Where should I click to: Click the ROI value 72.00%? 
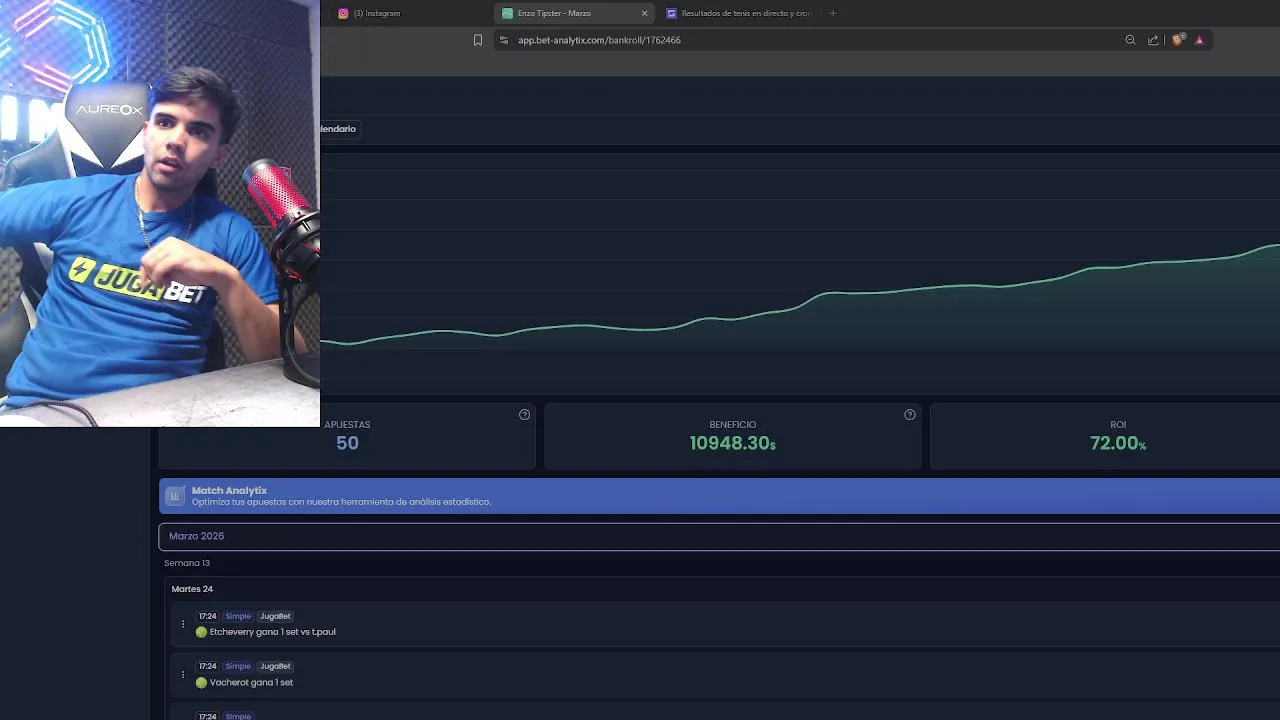(1118, 443)
